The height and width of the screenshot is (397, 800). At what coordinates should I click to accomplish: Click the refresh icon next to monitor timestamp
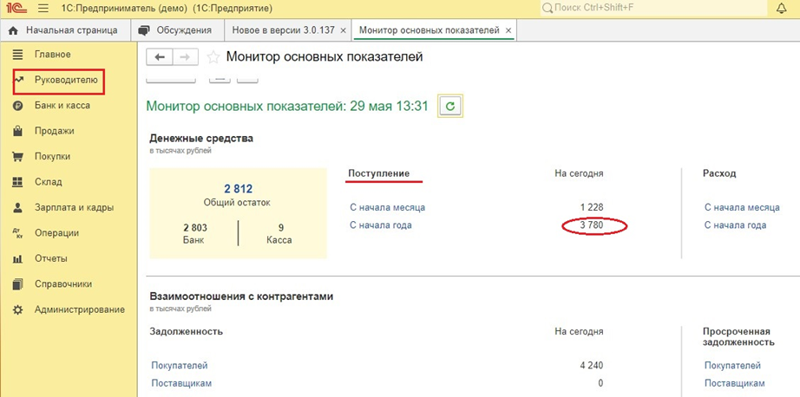coord(450,106)
